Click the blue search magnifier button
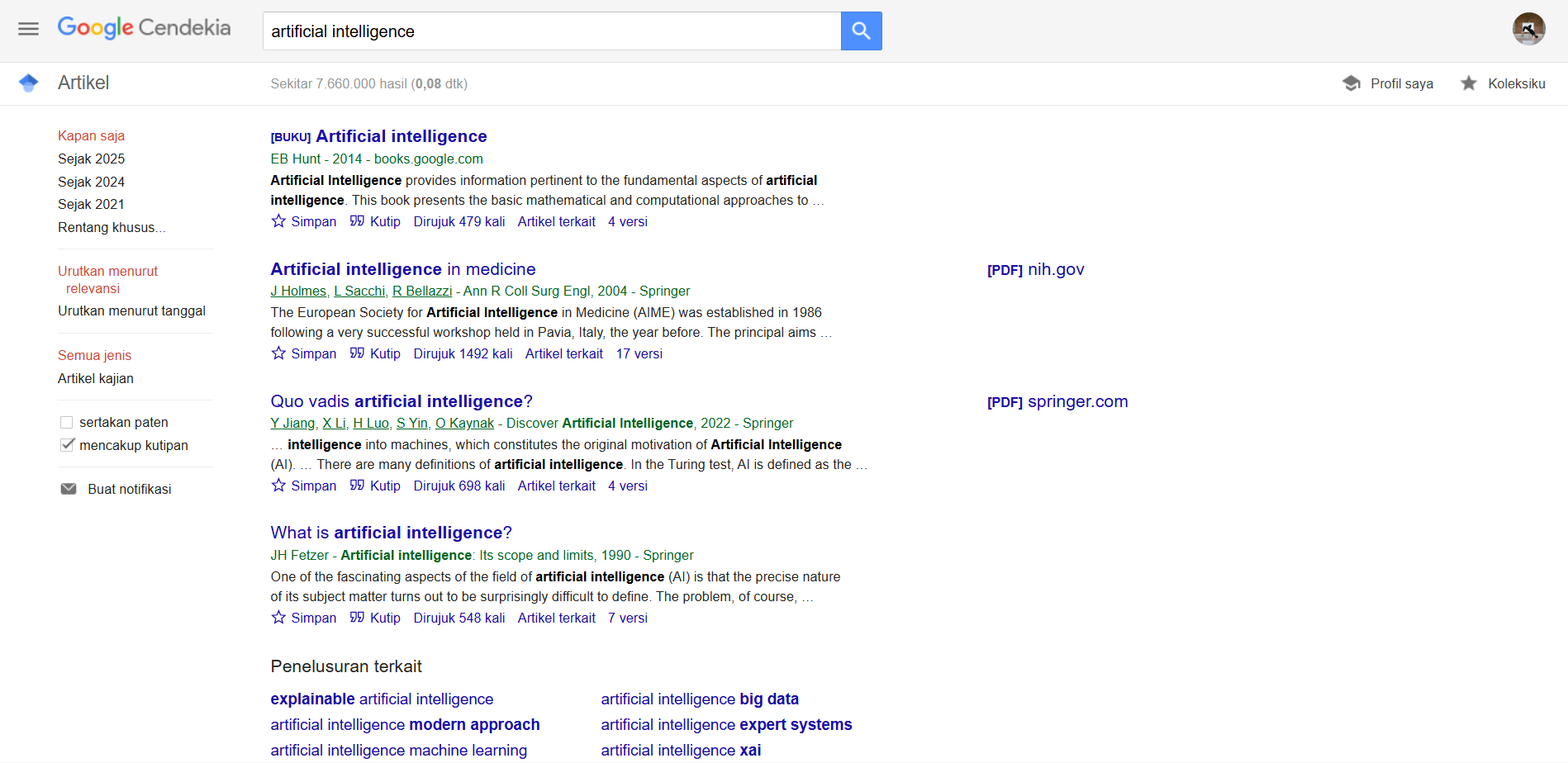1568x763 pixels. pyautogui.click(x=861, y=31)
